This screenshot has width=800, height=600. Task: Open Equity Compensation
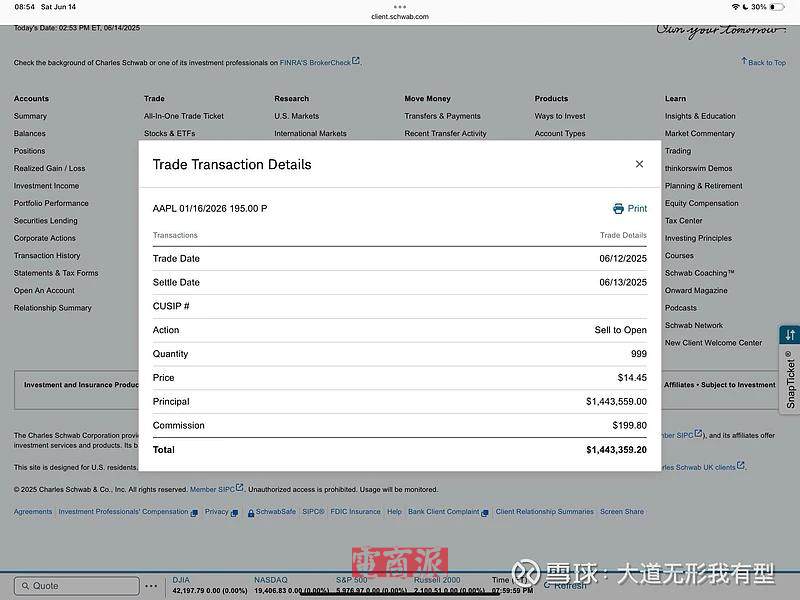pyautogui.click(x=702, y=203)
